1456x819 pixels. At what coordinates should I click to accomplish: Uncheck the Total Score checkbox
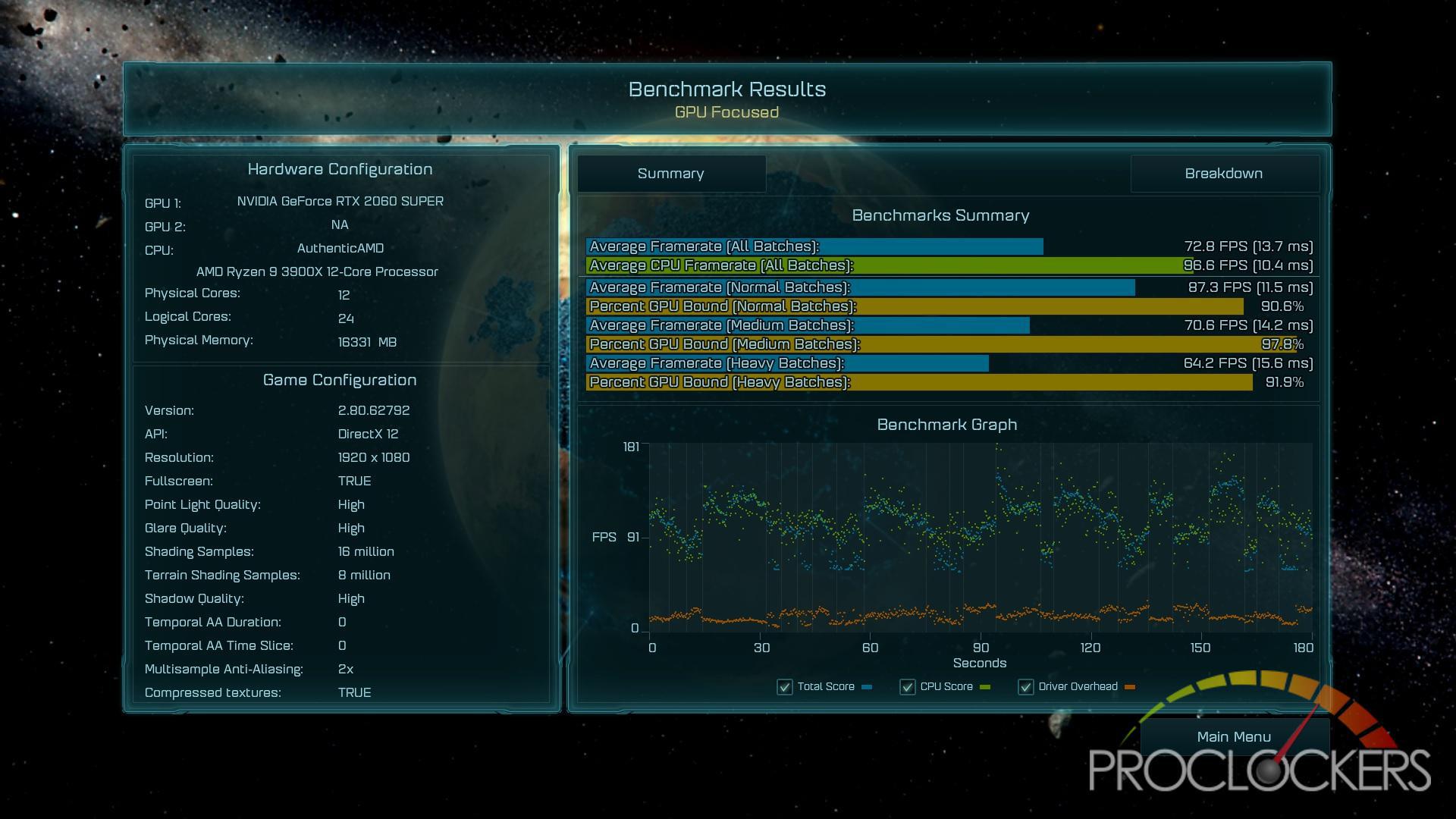click(x=785, y=687)
